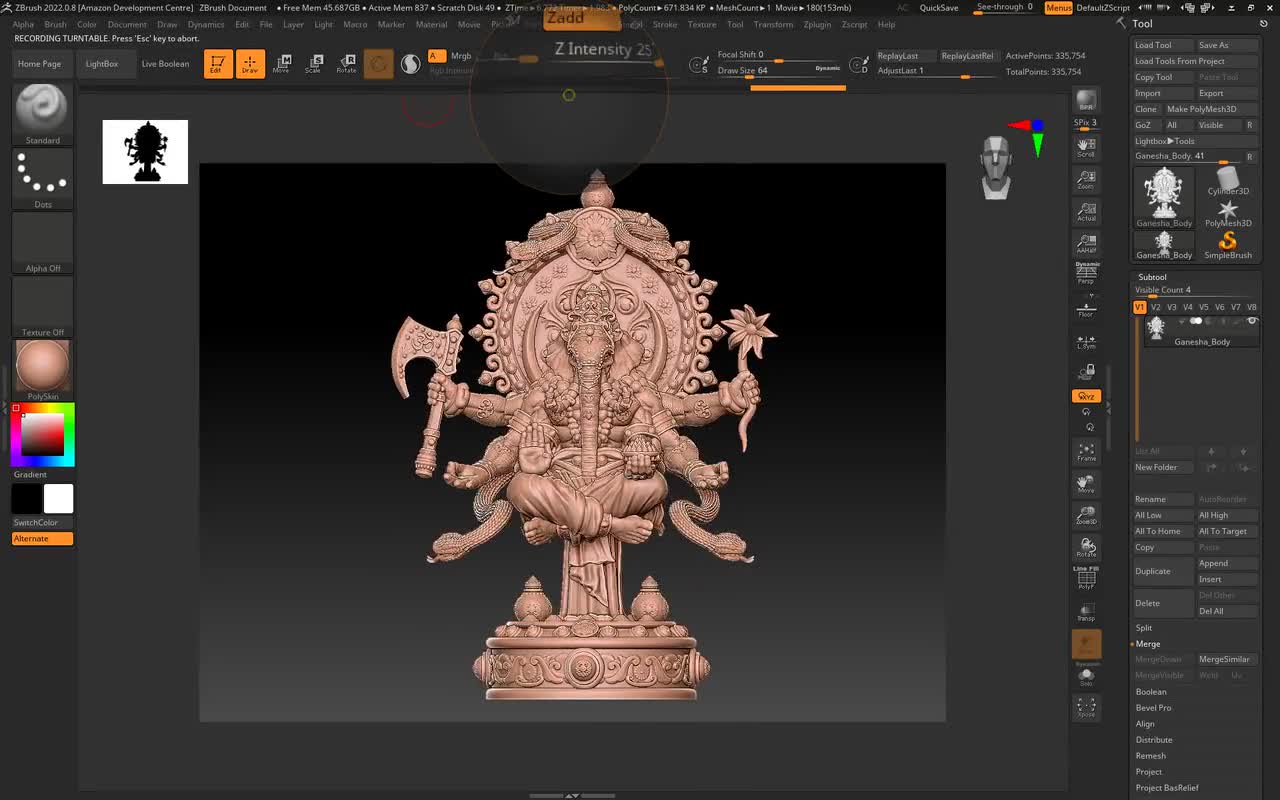Open the Standard brush picker
The height and width of the screenshot is (800, 1280).
tap(42, 114)
